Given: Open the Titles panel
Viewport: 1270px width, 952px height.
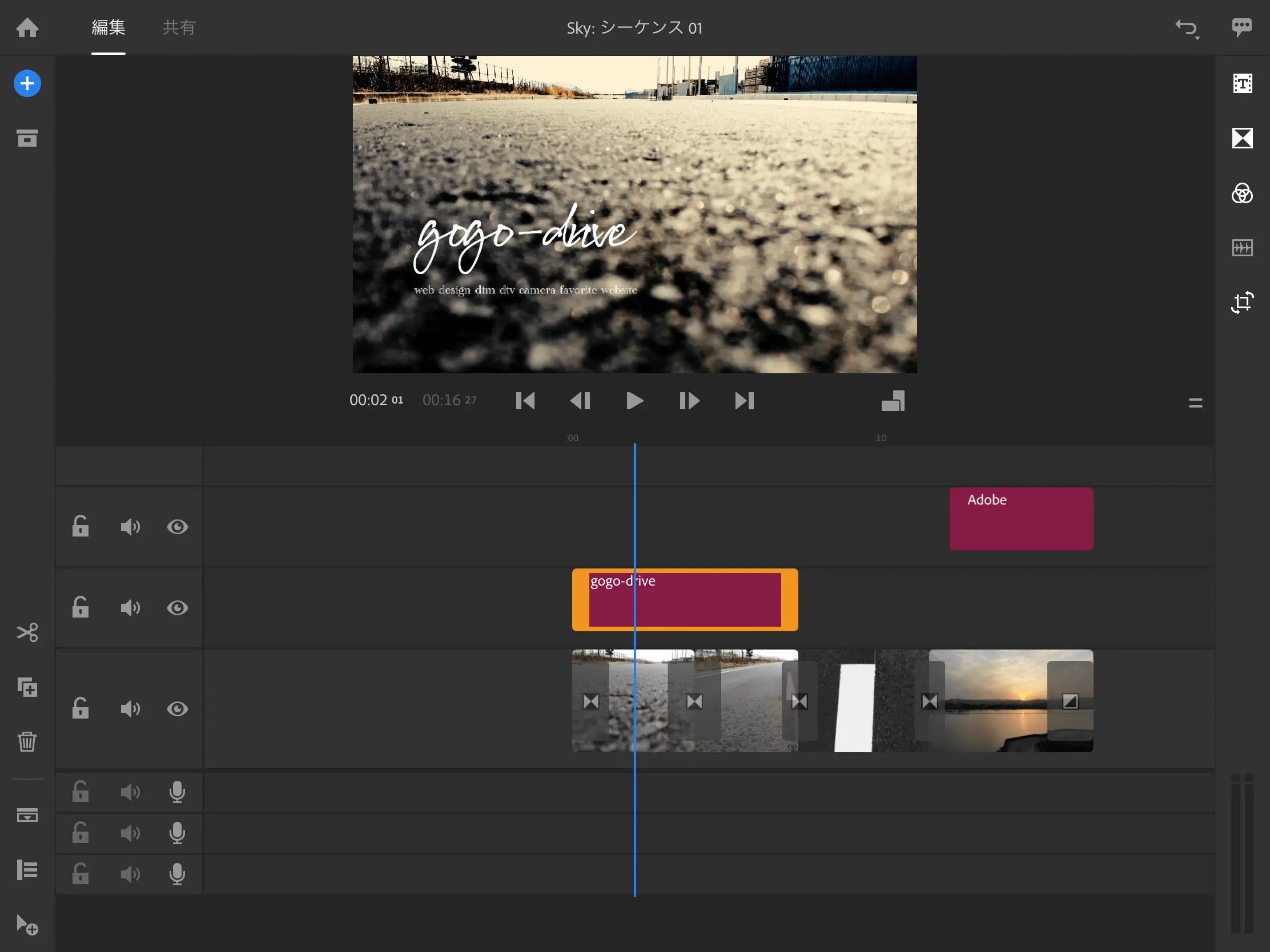Looking at the screenshot, I should tap(1243, 83).
